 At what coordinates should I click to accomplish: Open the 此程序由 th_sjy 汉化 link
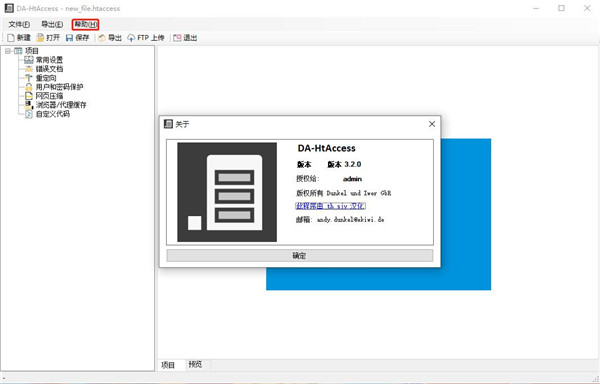coord(330,206)
